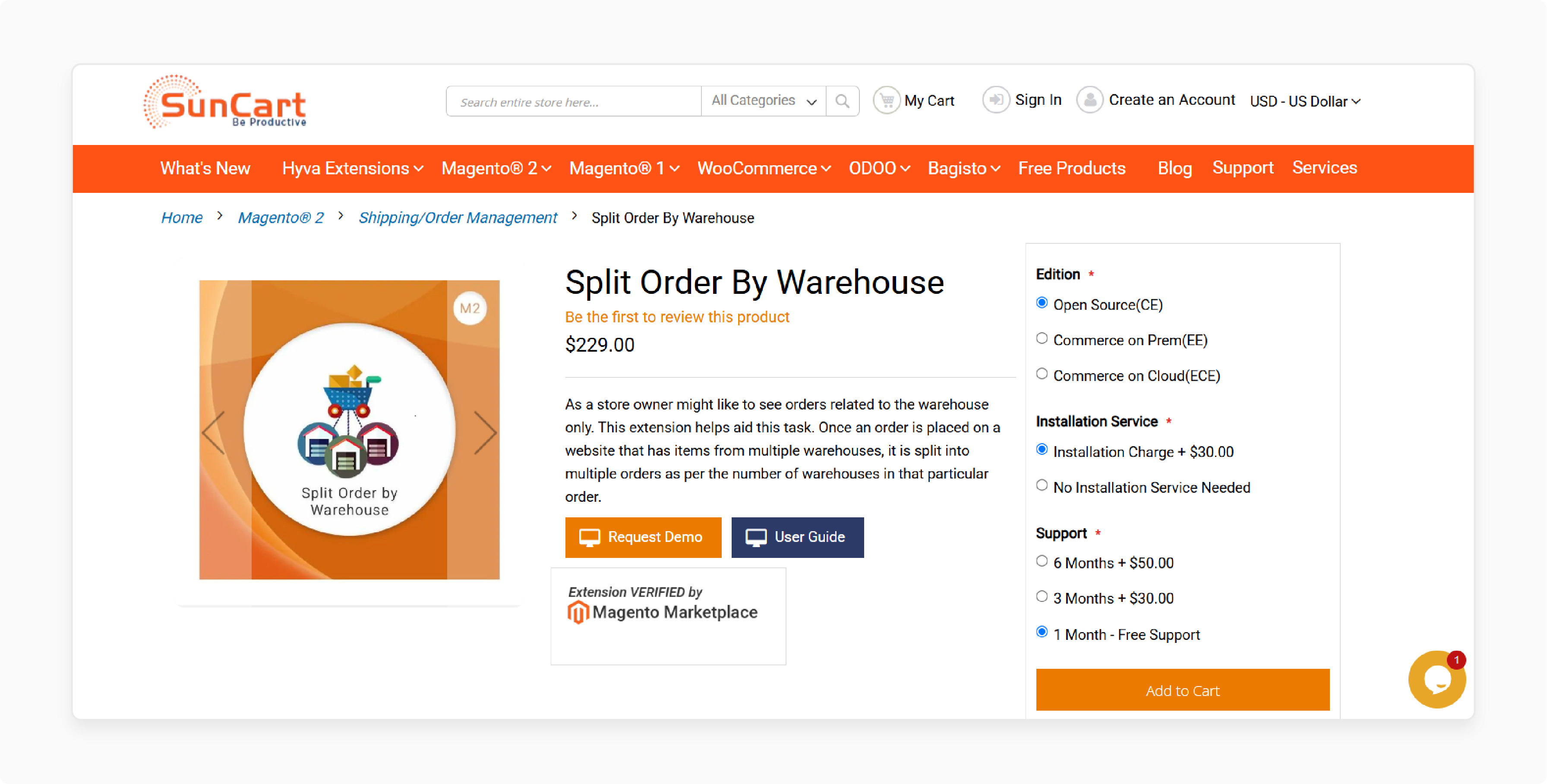Choose No Installation Service Needed
This screenshot has height=784, width=1547.
click(x=1042, y=486)
